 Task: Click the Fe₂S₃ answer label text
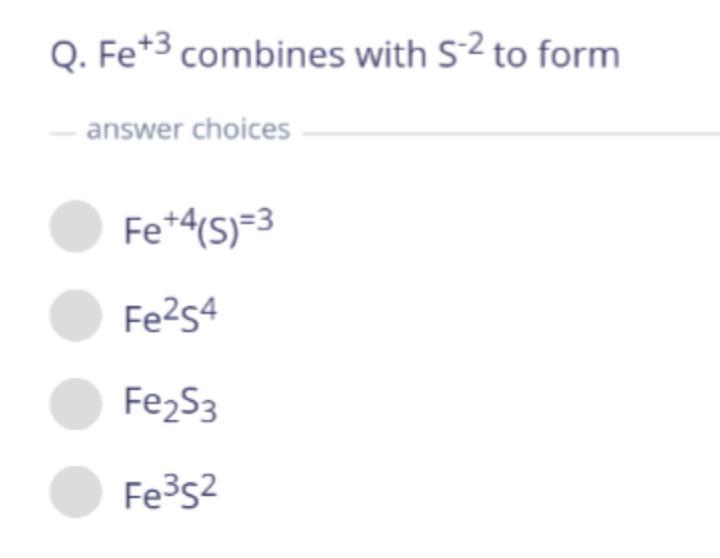point(170,405)
